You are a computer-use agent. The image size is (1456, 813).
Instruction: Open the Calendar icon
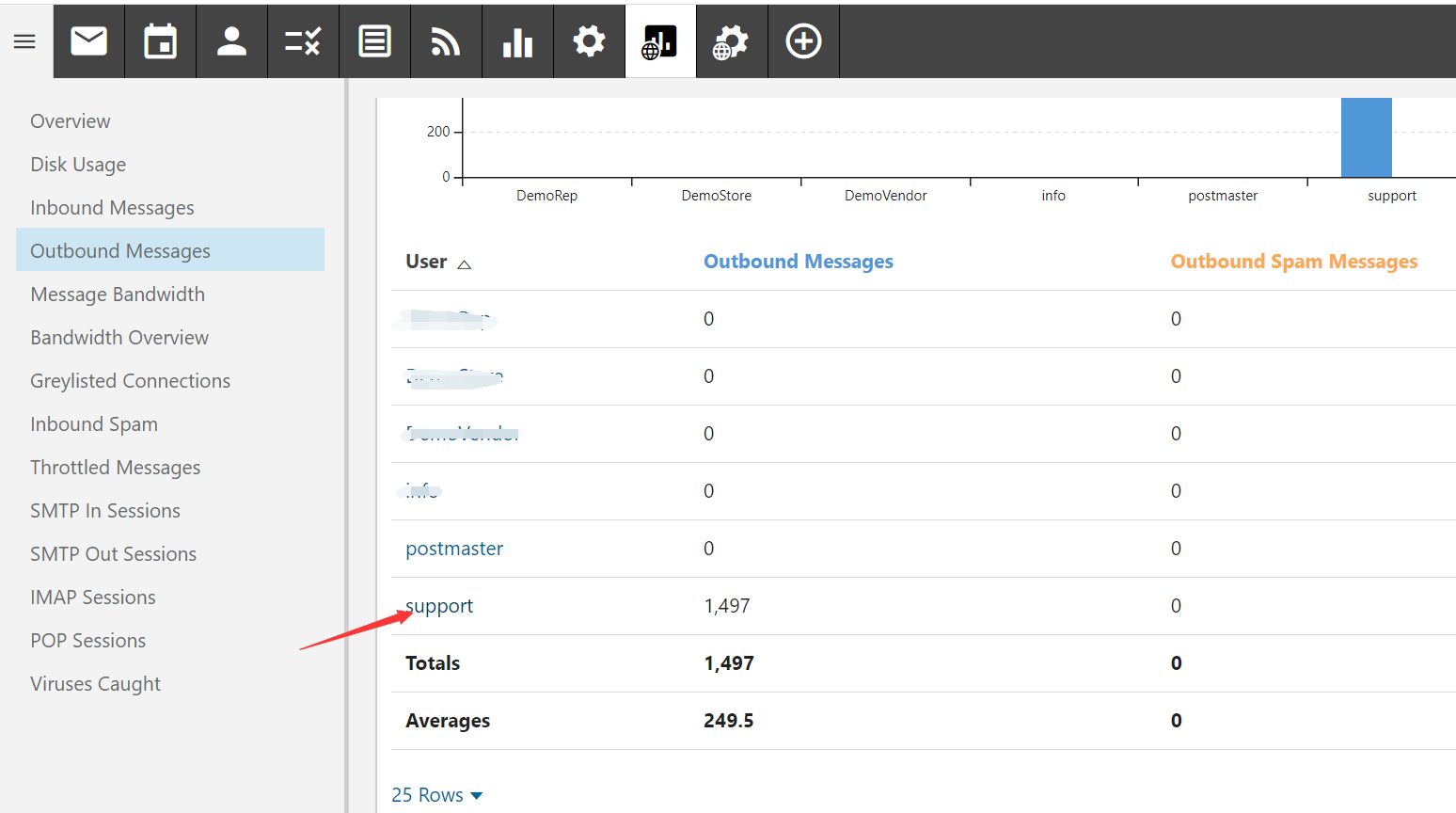pyautogui.click(x=160, y=40)
